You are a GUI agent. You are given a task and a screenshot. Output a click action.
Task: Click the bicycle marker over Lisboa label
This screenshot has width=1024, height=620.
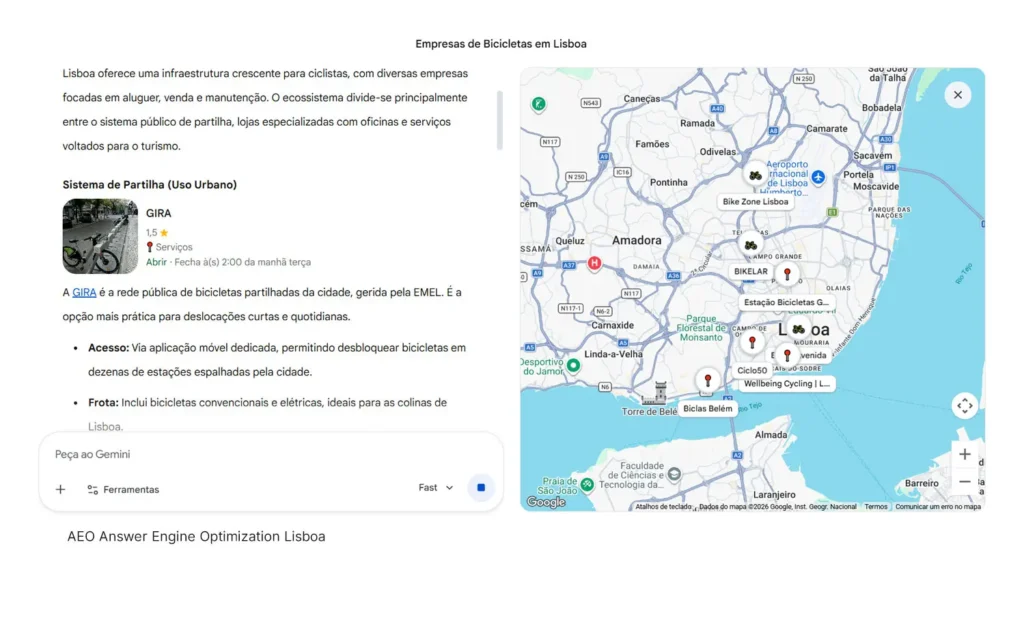click(798, 329)
